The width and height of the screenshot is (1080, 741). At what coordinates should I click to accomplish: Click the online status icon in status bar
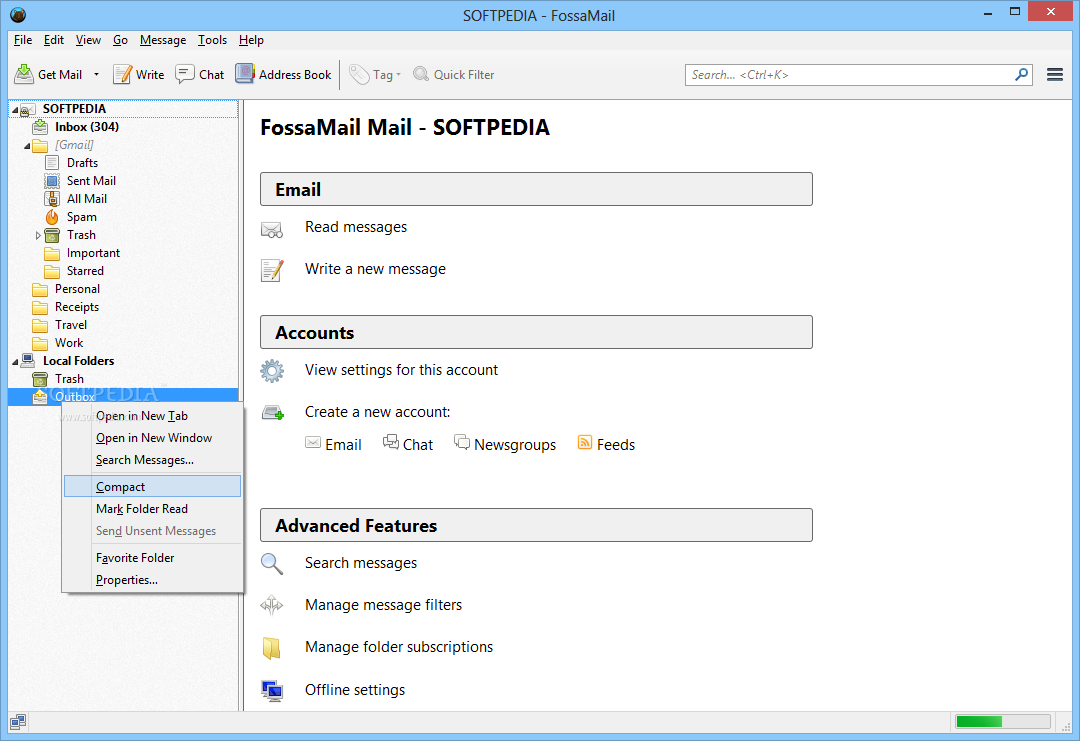(x=18, y=722)
